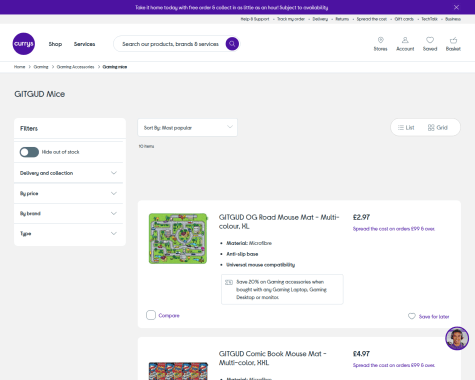Viewport: 475px width, 380px height.
Task: Expand Delivery and collection filter
Action: click(68, 173)
